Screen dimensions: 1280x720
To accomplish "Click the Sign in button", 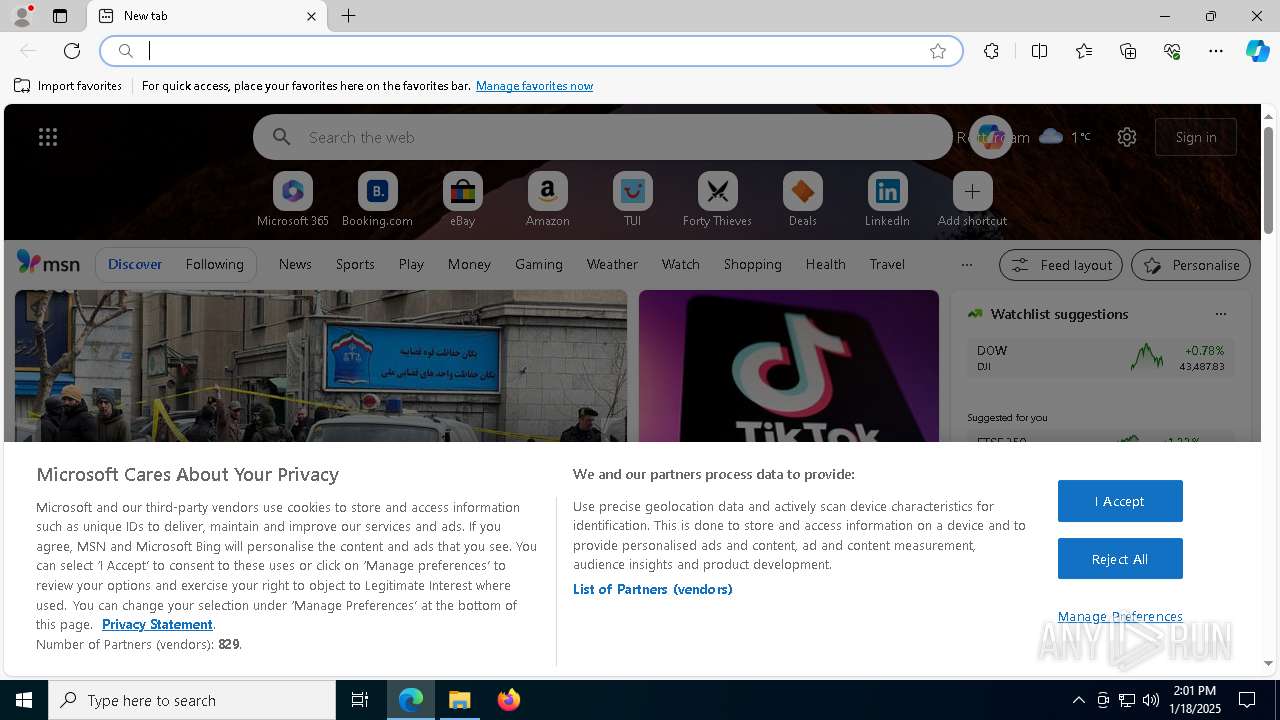I will (1196, 137).
